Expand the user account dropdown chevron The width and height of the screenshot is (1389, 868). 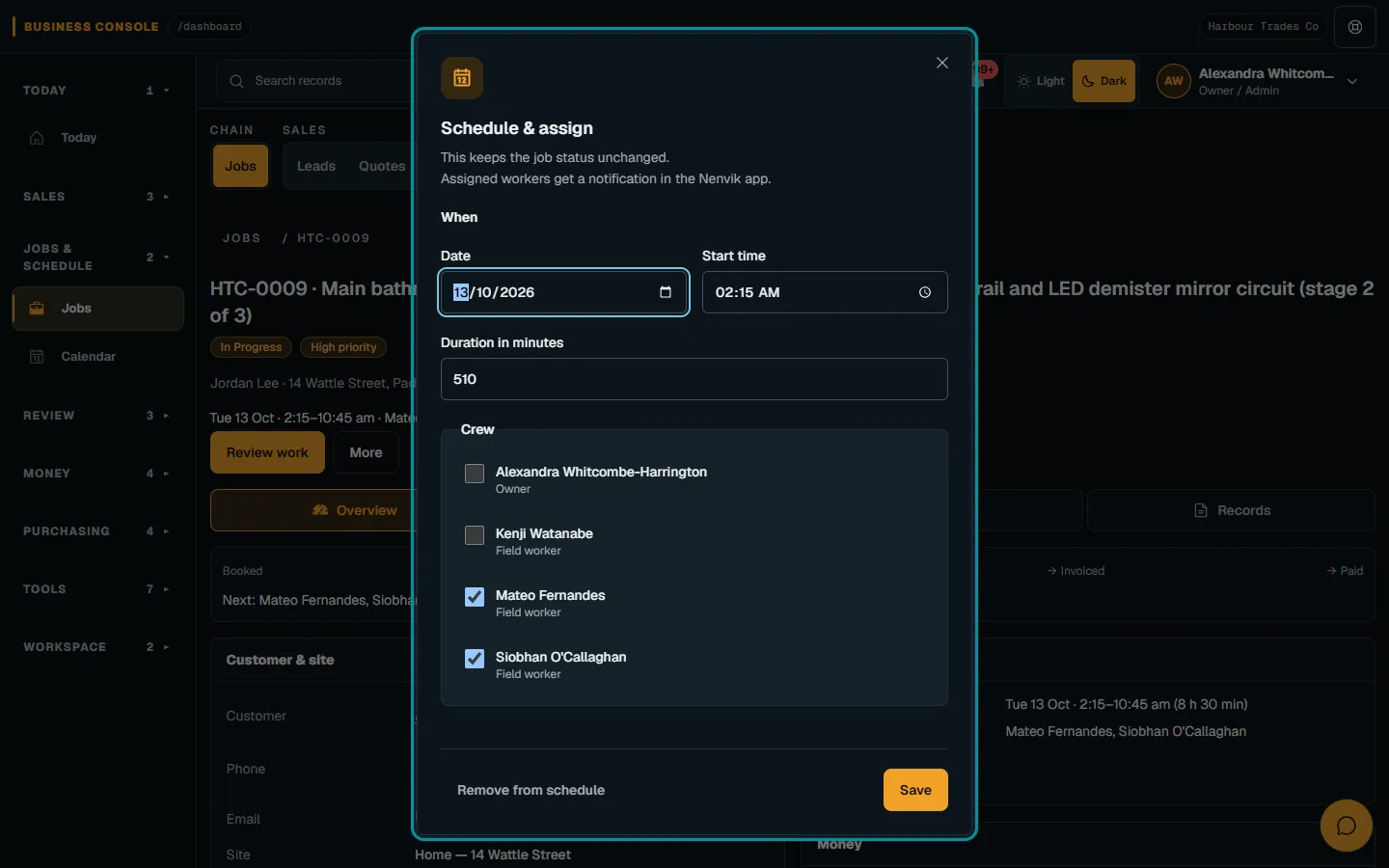(1352, 82)
